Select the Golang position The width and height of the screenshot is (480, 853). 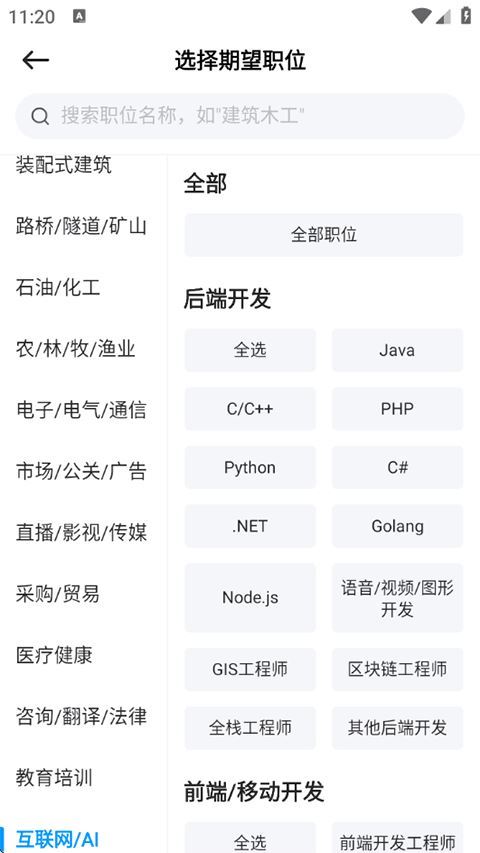(x=397, y=526)
